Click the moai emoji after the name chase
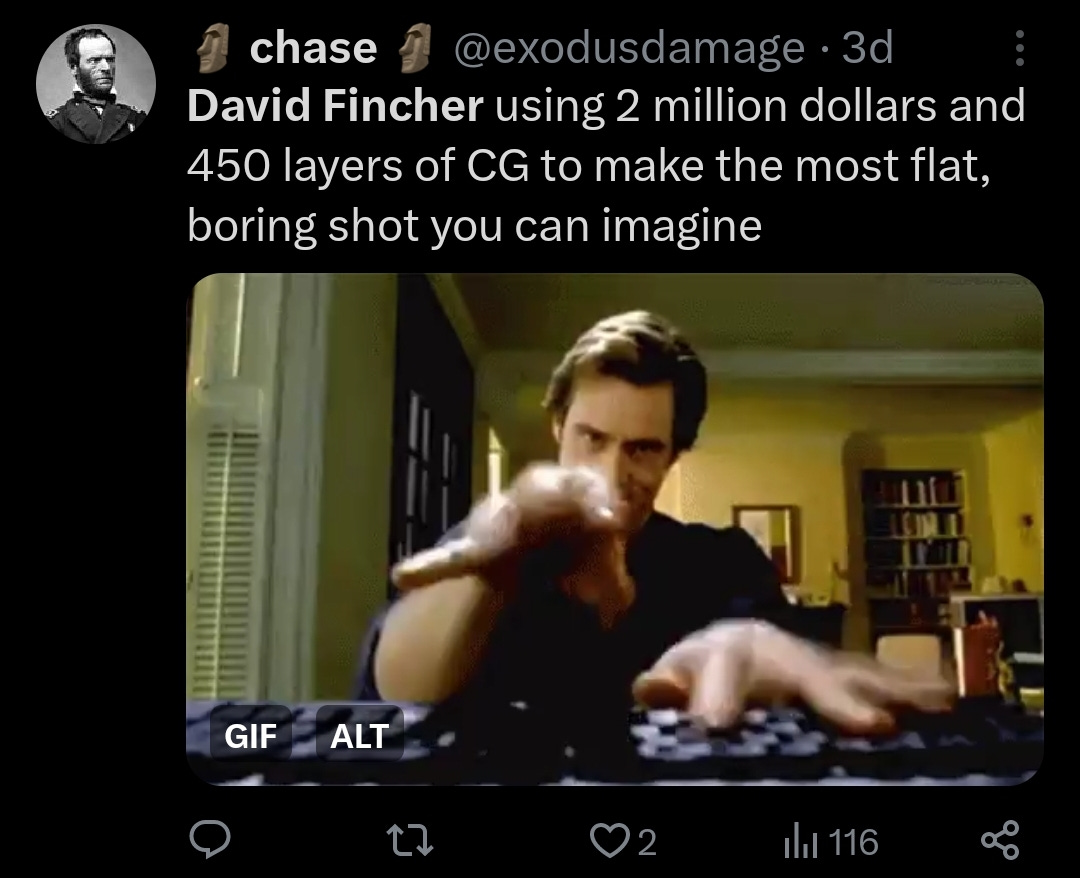Image resolution: width=1080 pixels, height=878 pixels. point(414,48)
